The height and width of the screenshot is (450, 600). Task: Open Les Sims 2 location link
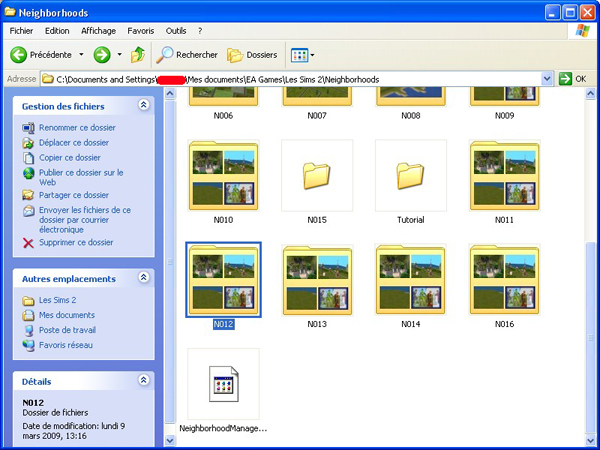[x=57, y=300]
